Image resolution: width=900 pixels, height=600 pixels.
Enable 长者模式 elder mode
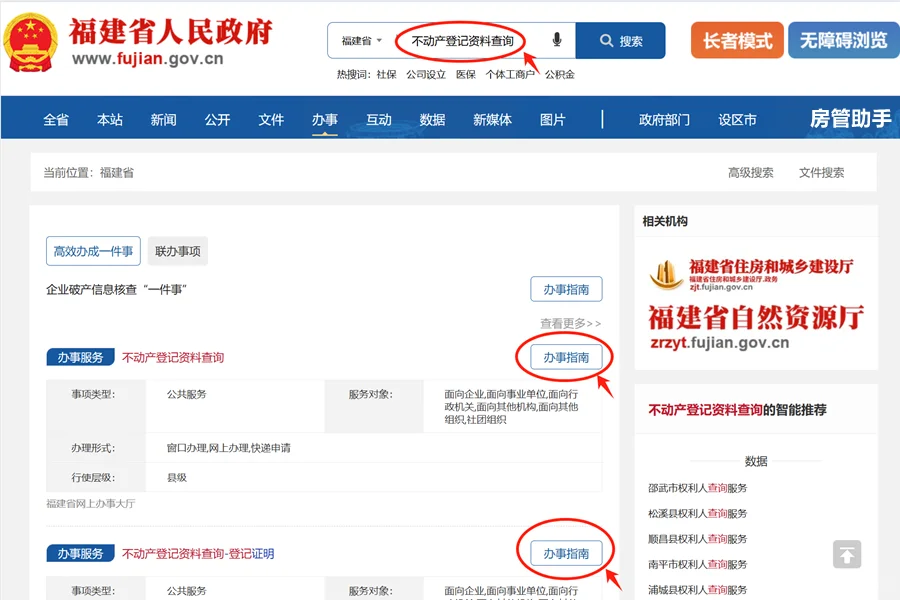pos(737,40)
